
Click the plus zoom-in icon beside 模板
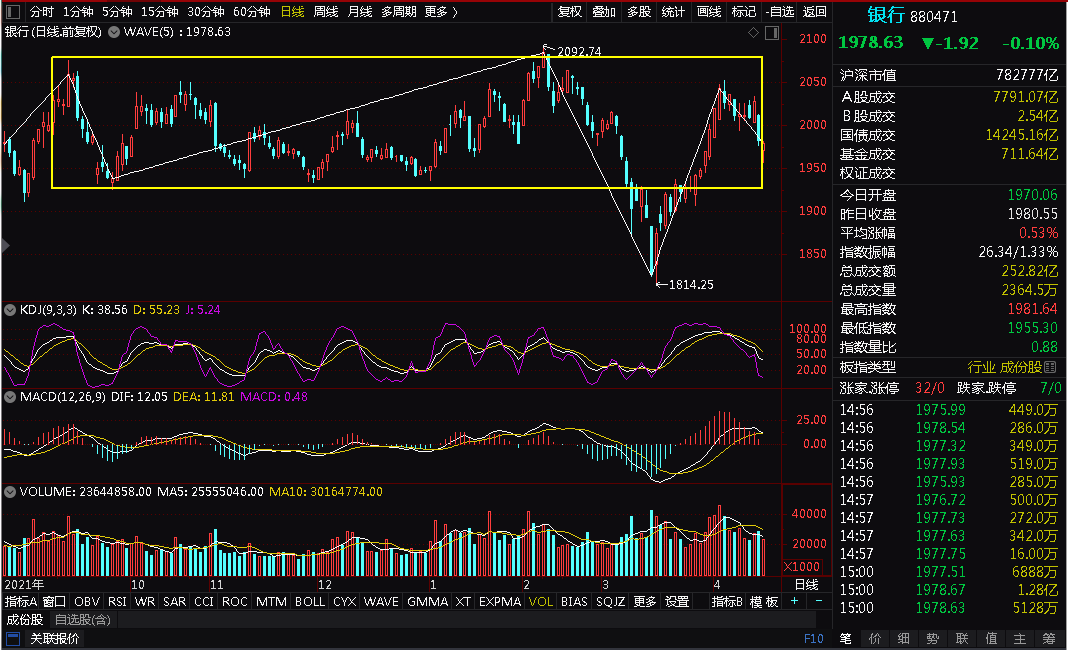(794, 601)
